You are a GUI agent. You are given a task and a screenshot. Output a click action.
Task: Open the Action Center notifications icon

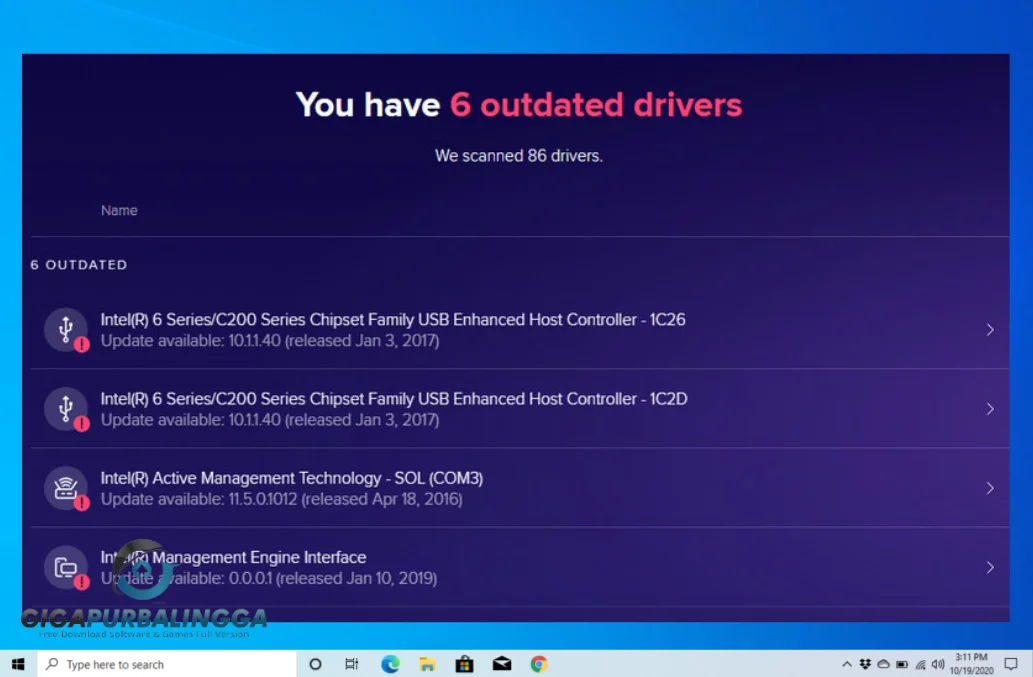tap(1011, 664)
